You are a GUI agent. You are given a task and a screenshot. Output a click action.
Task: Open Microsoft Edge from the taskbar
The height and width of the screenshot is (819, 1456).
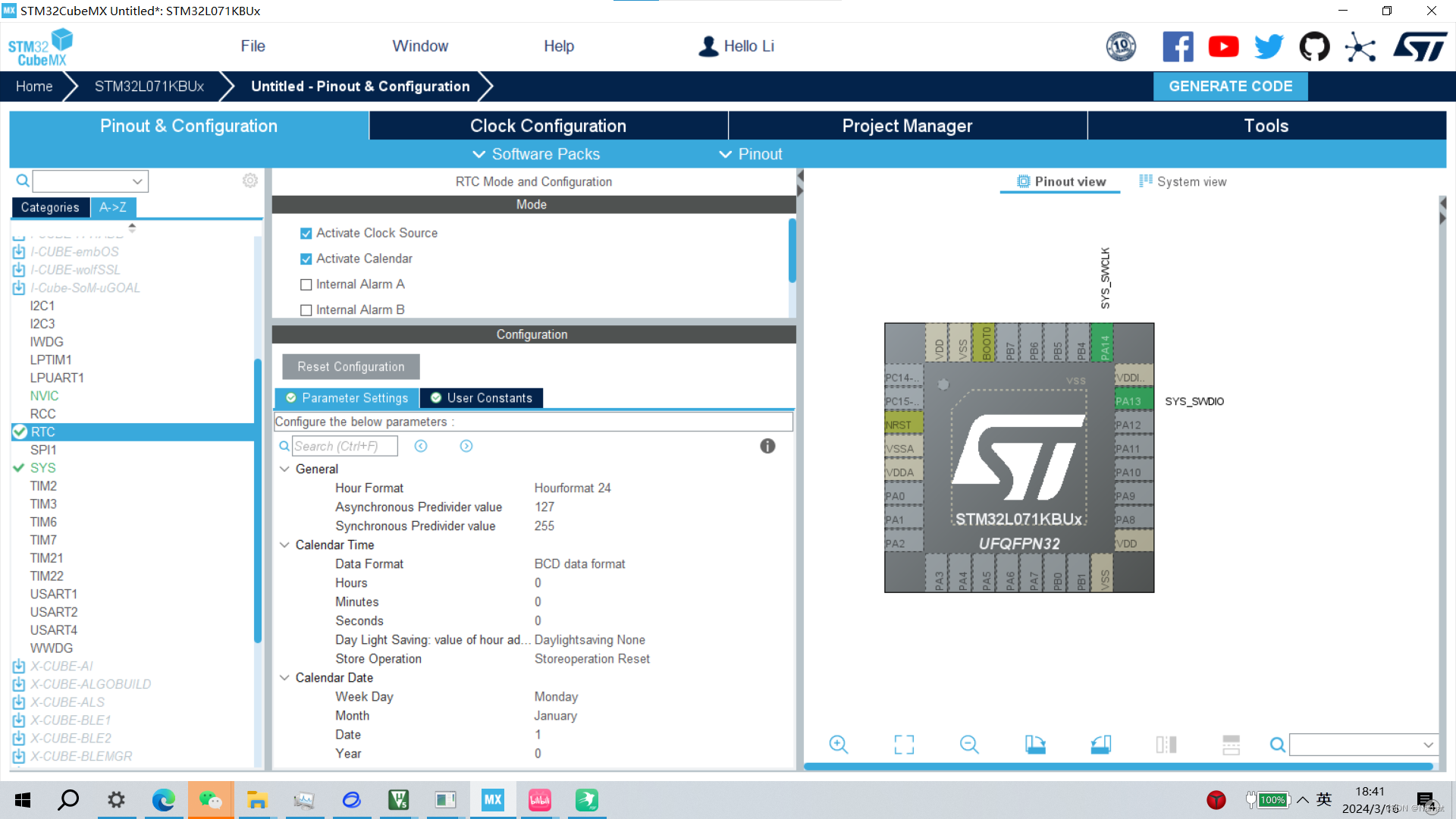point(163,800)
